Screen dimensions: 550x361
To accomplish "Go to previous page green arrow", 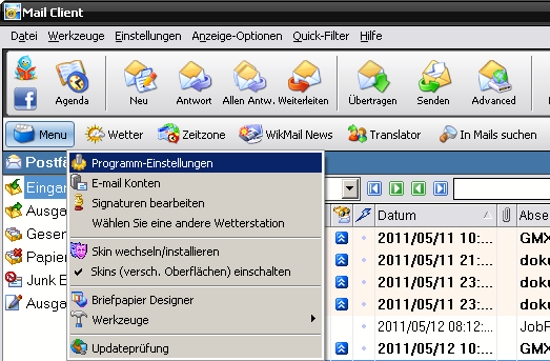I will [418, 188].
